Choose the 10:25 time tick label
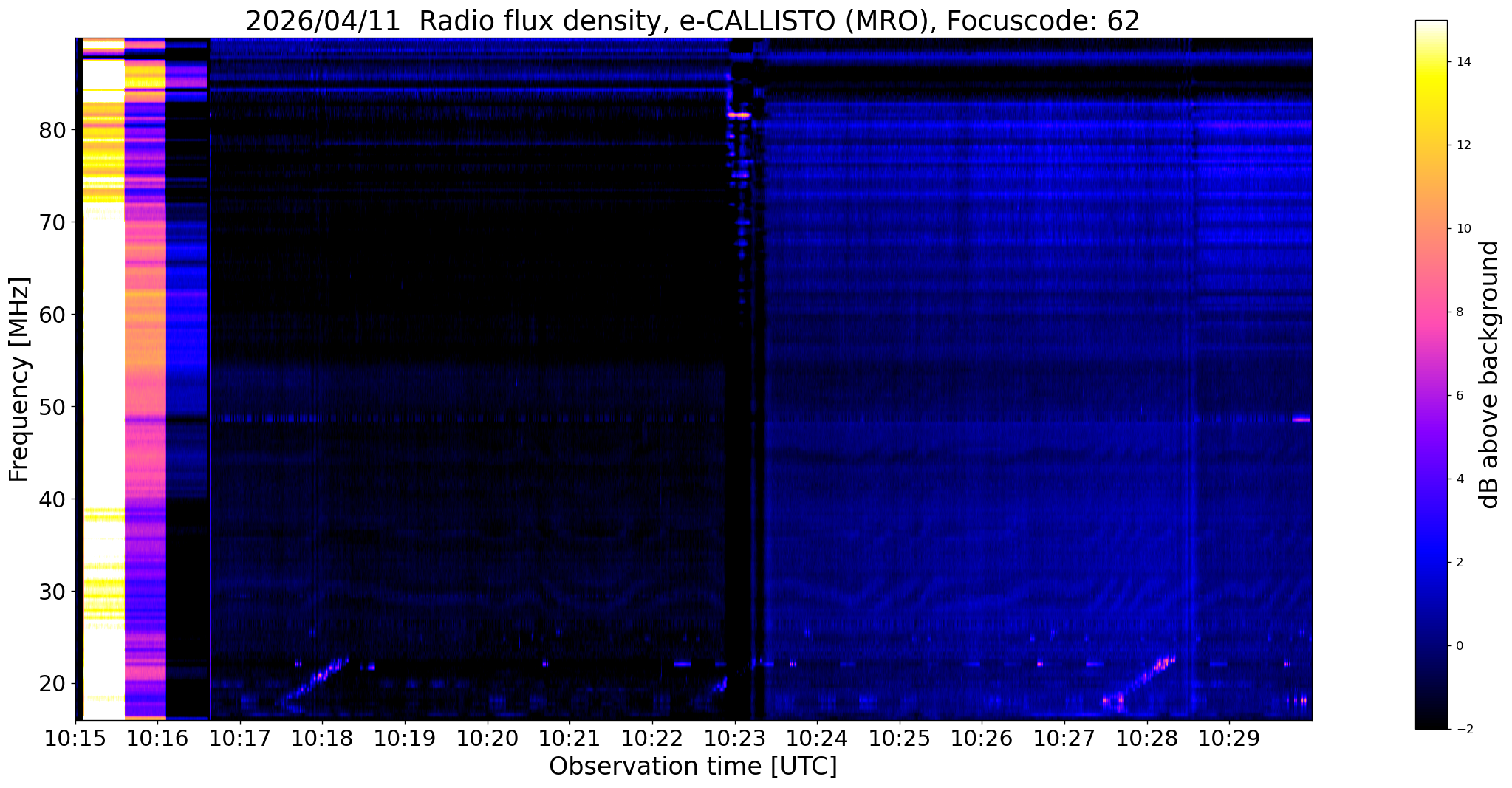 tap(900, 739)
